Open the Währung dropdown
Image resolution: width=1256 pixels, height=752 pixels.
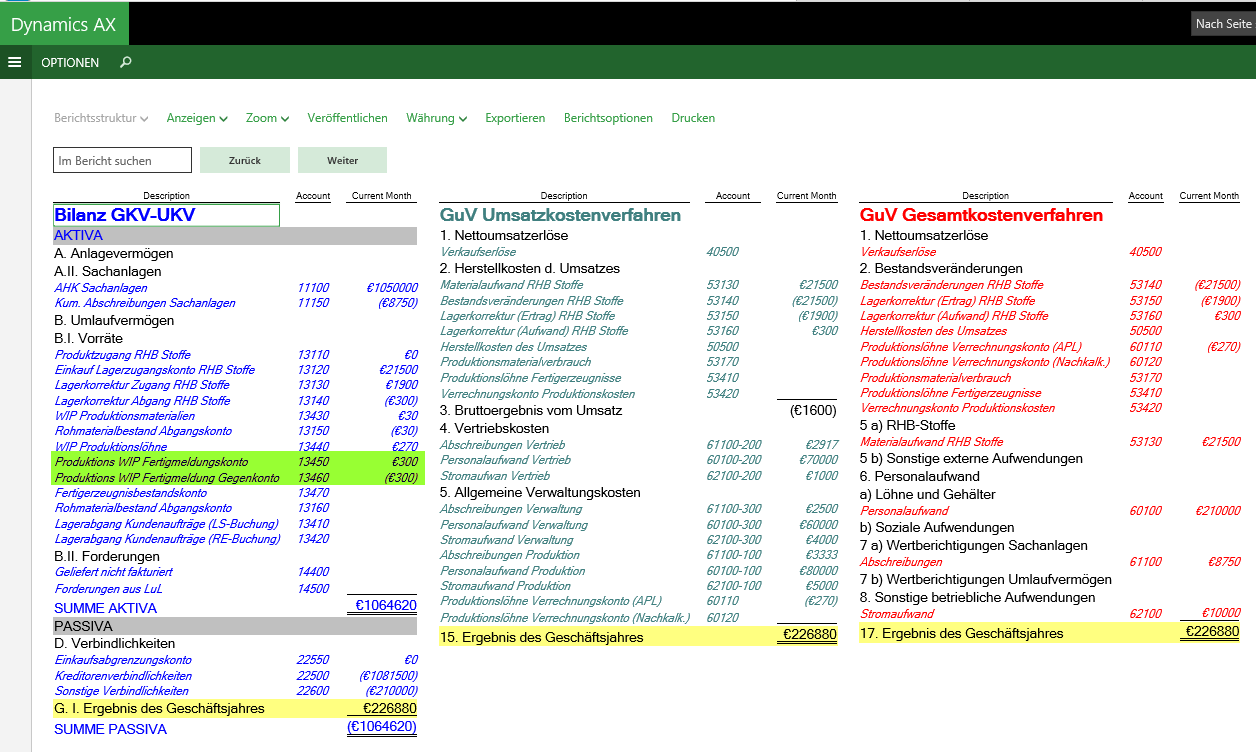point(436,118)
